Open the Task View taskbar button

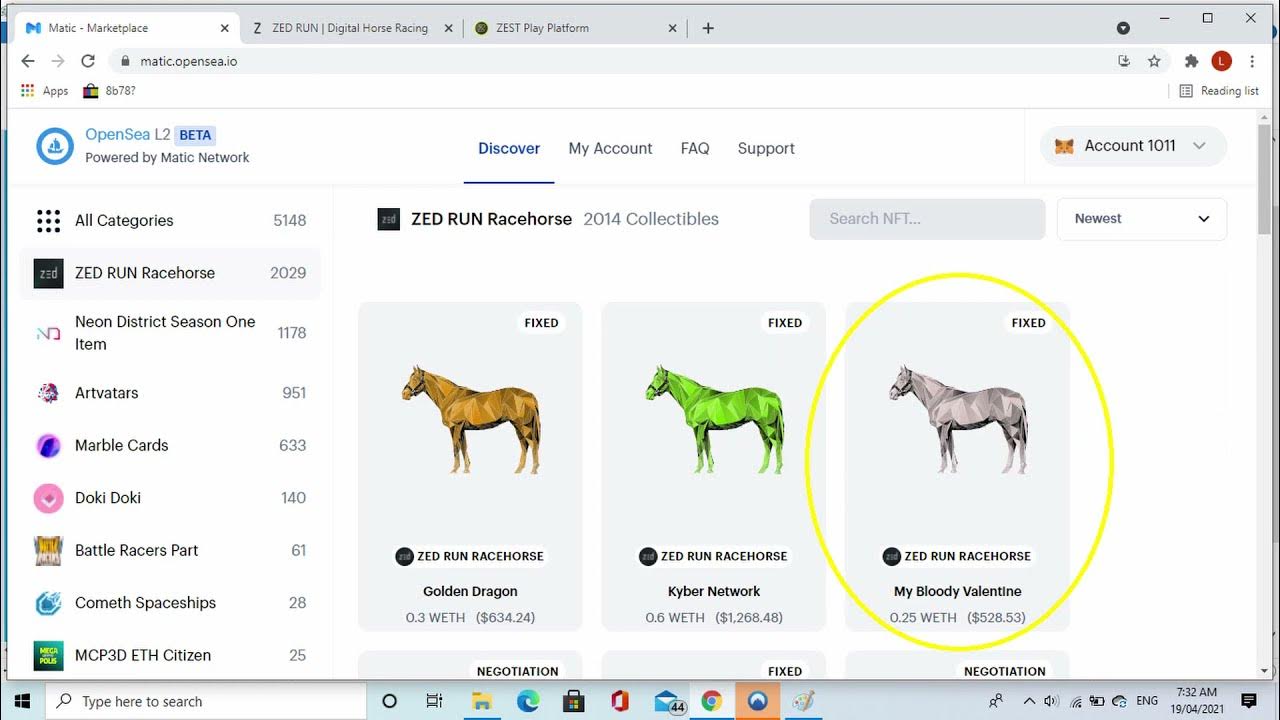434,701
